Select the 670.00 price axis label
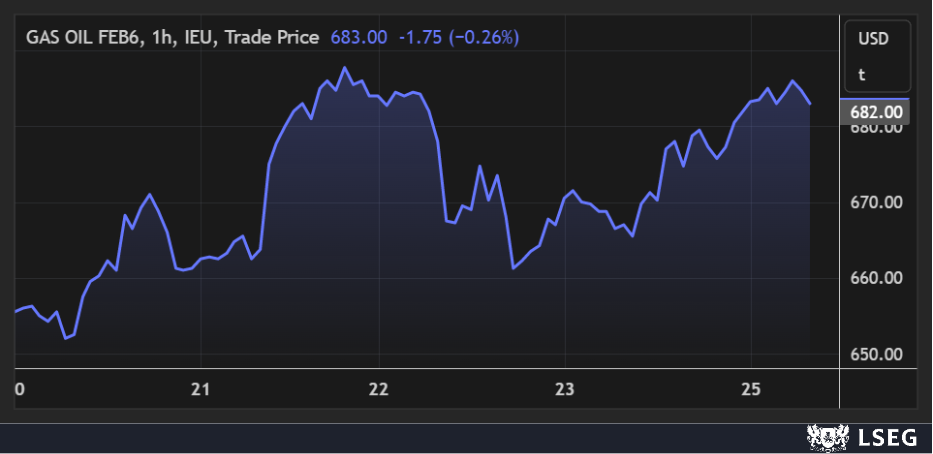This screenshot has height=454, width=933. click(x=876, y=203)
